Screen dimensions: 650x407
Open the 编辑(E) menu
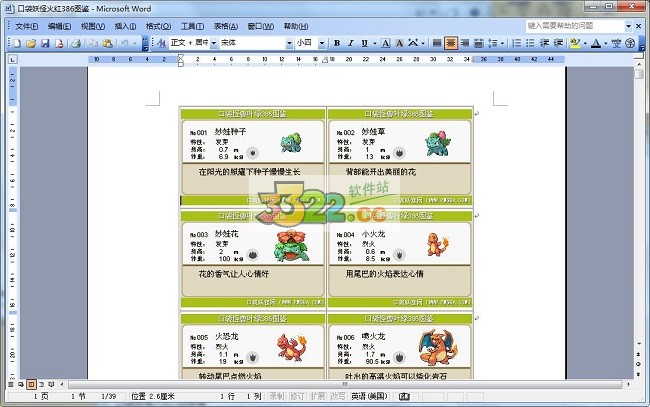[x=59, y=26]
